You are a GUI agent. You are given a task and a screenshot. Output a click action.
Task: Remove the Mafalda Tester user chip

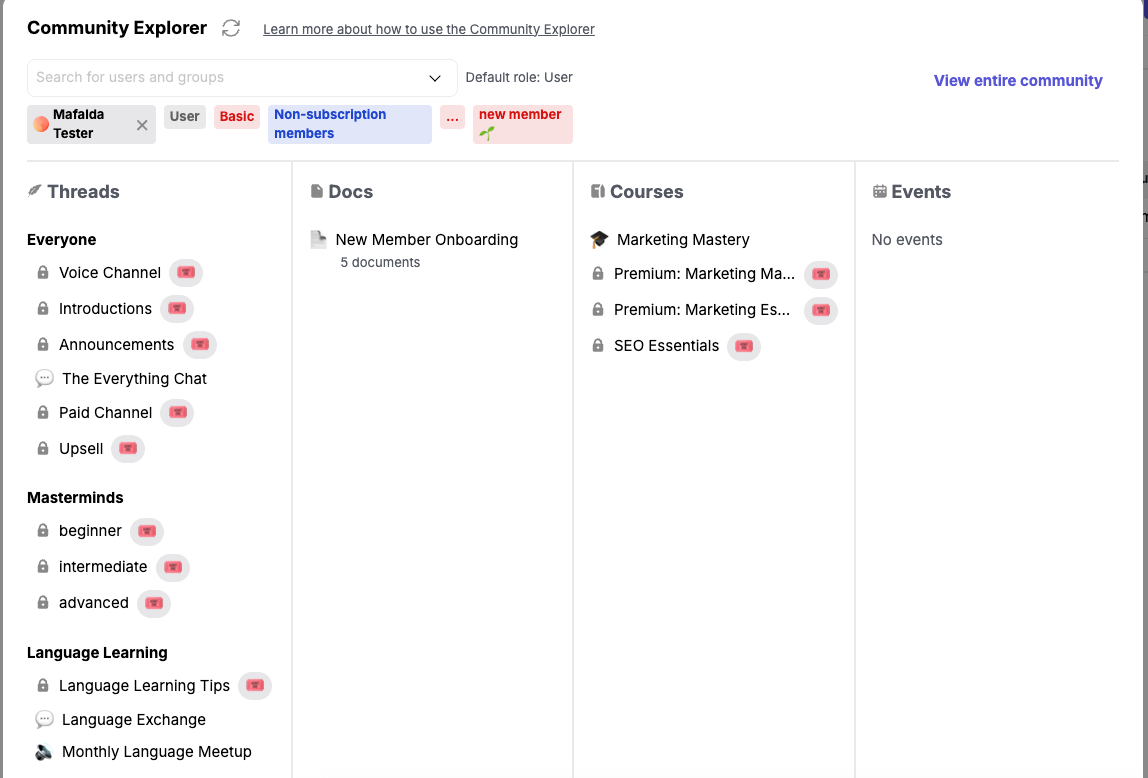click(x=142, y=125)
